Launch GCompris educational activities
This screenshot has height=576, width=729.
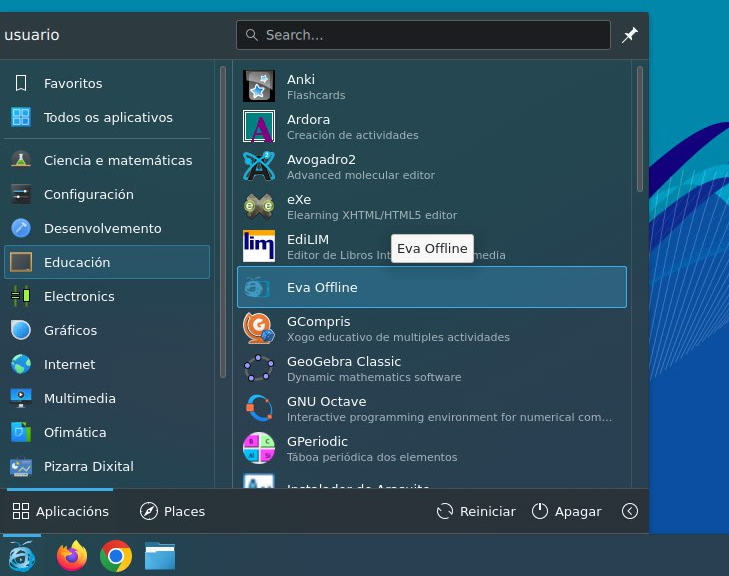(259, 328)
